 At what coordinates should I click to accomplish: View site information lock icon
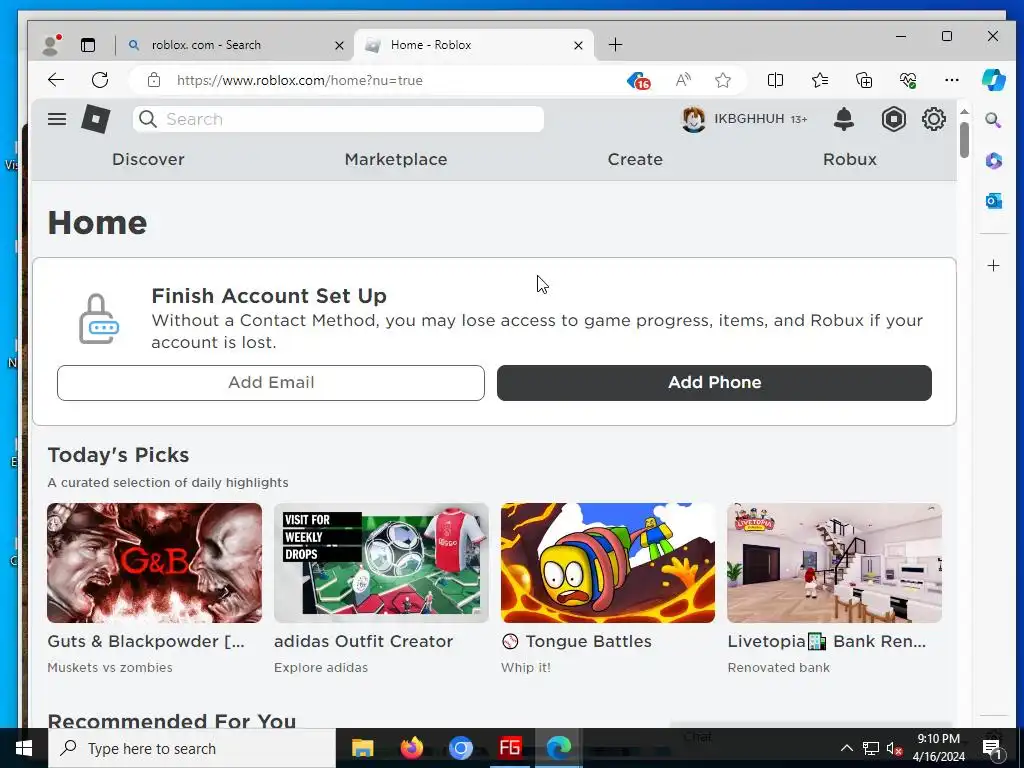point(153,80)
